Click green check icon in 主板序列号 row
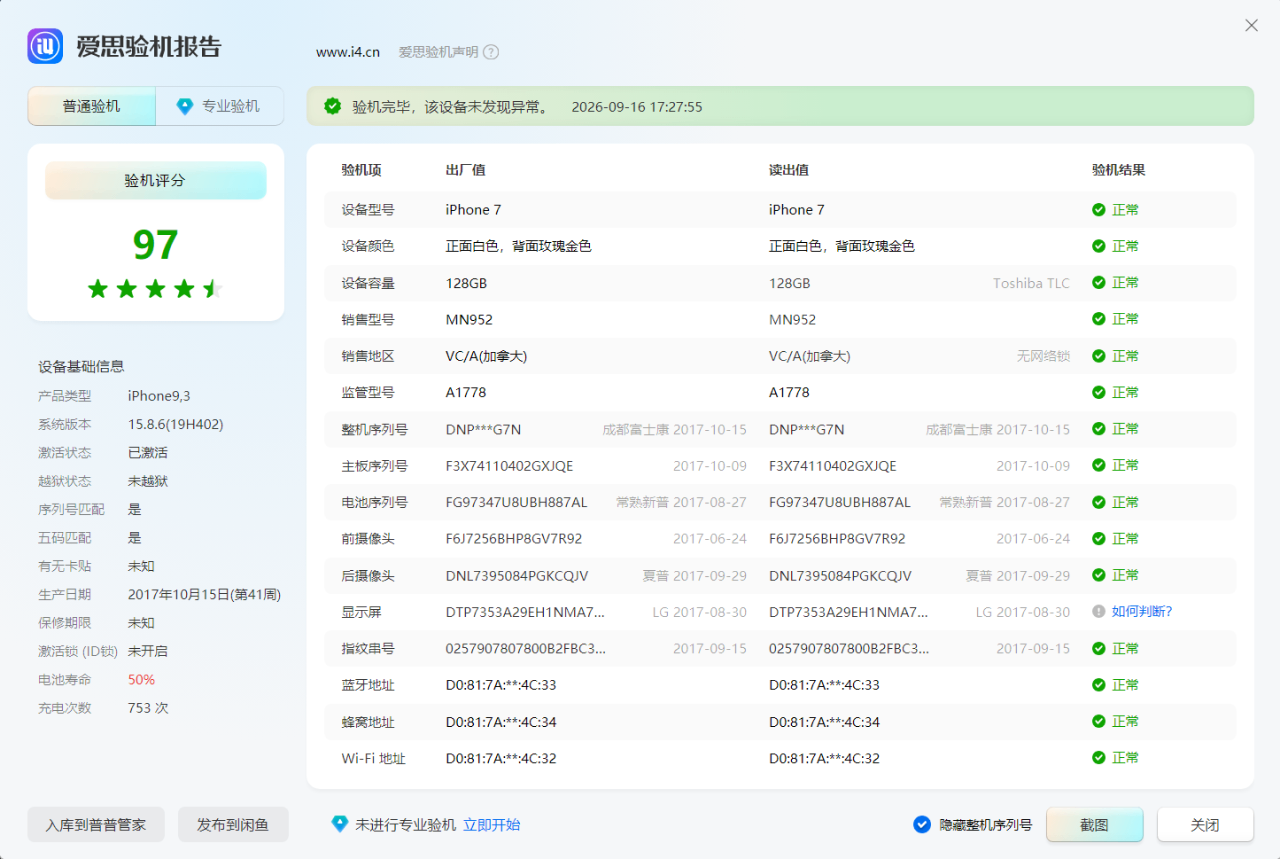 pos(1098,465)
